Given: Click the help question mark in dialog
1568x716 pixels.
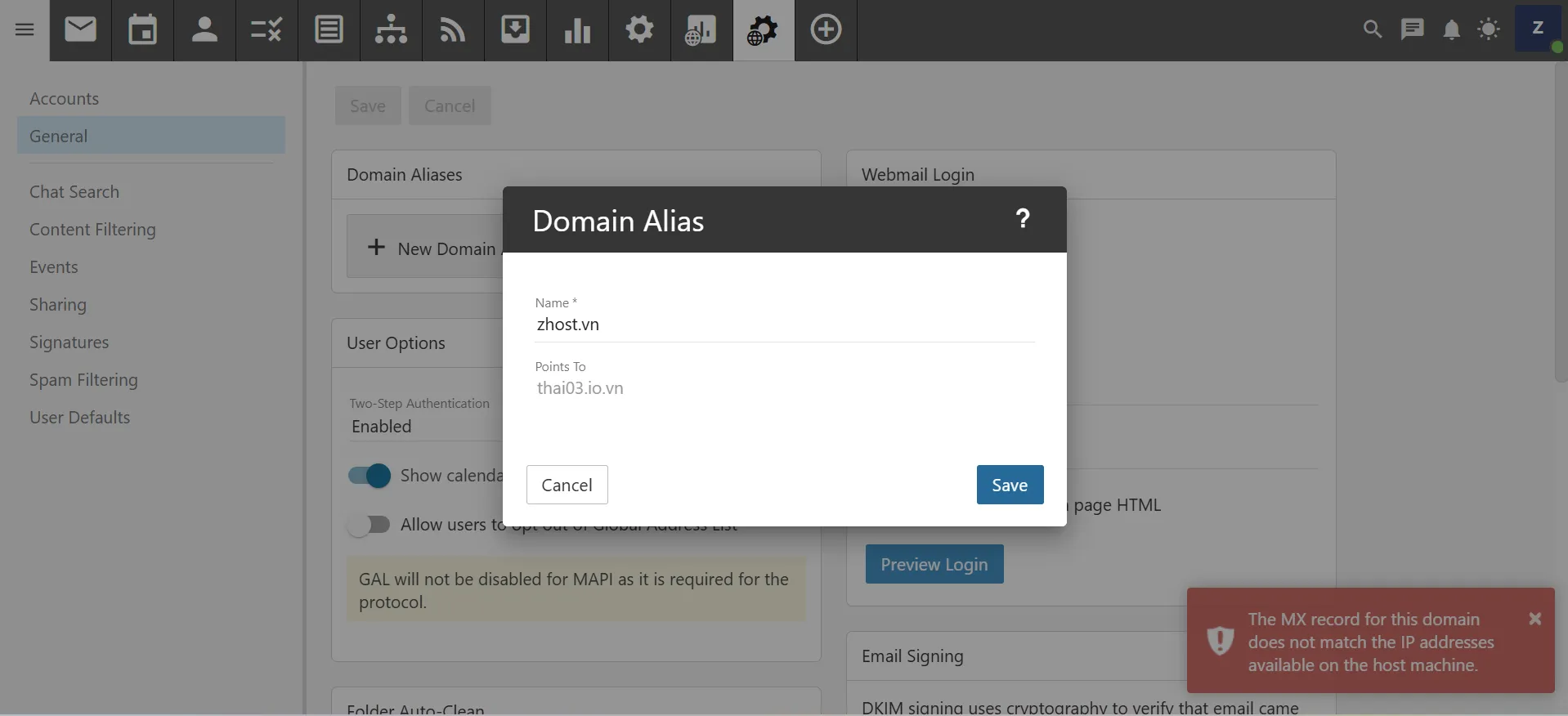Looking at the screenshot, I should point(1022,219).
